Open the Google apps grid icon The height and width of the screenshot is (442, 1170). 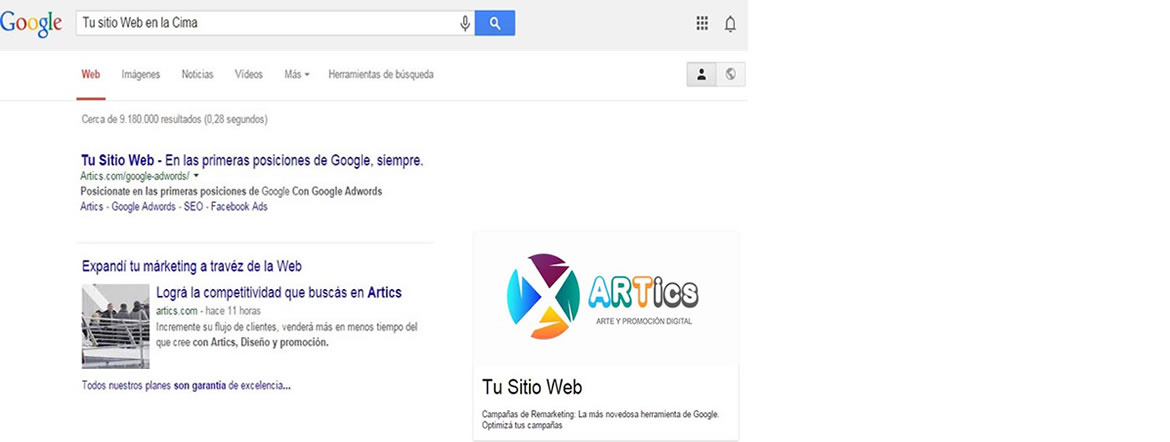click(702, 24)
